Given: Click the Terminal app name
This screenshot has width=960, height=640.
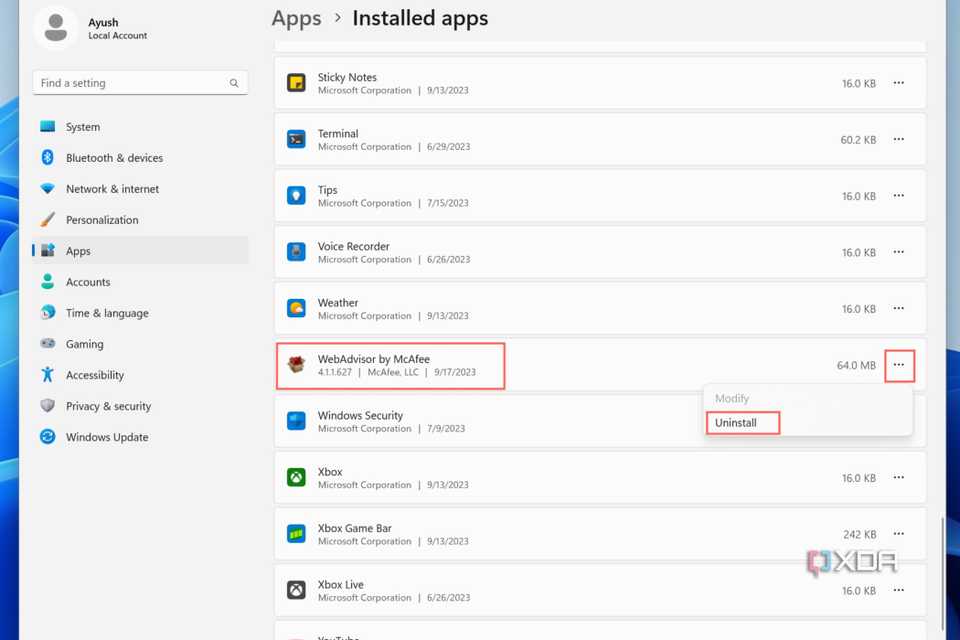Looking at the screenshot, I should [338, 134].
